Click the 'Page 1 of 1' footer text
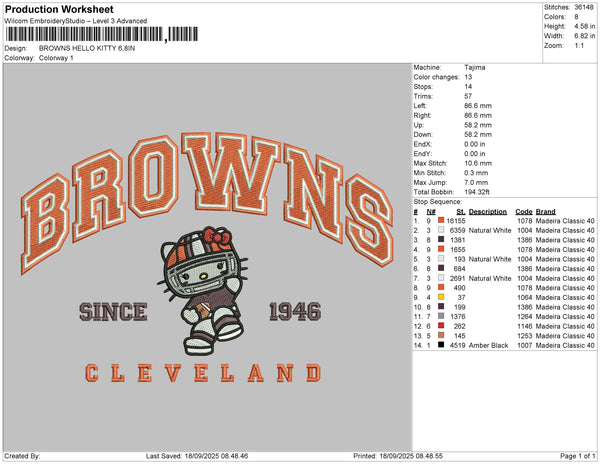 point(577,456)
